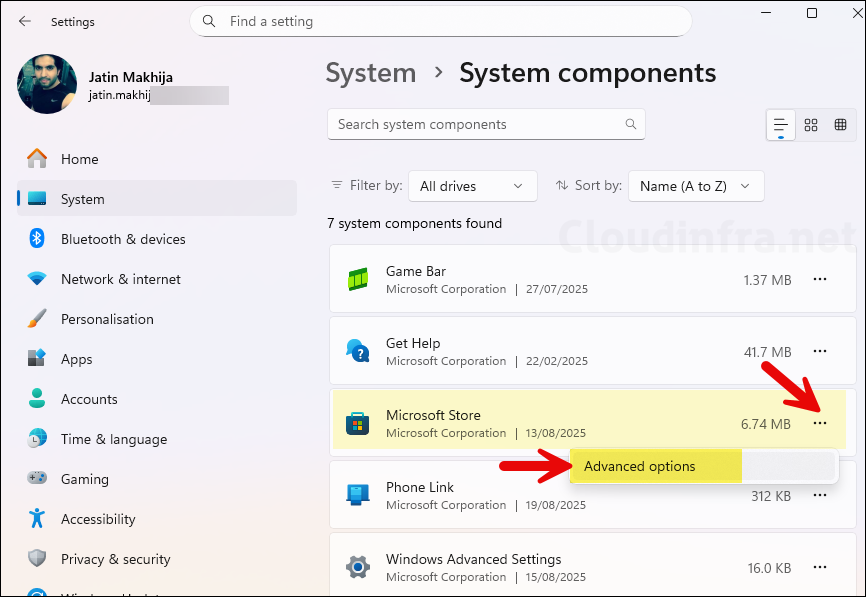Screen dimensions: 866x597
Task: Click the Find a setting search box
Action: (440, 22)
